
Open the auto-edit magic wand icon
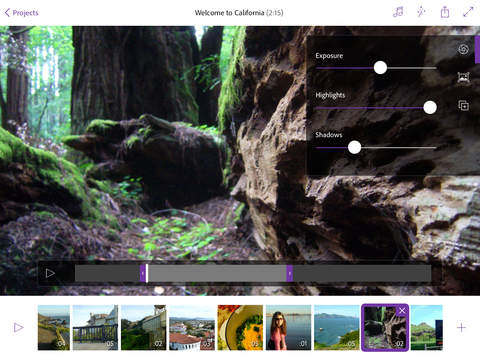click(x=421, y=12)
